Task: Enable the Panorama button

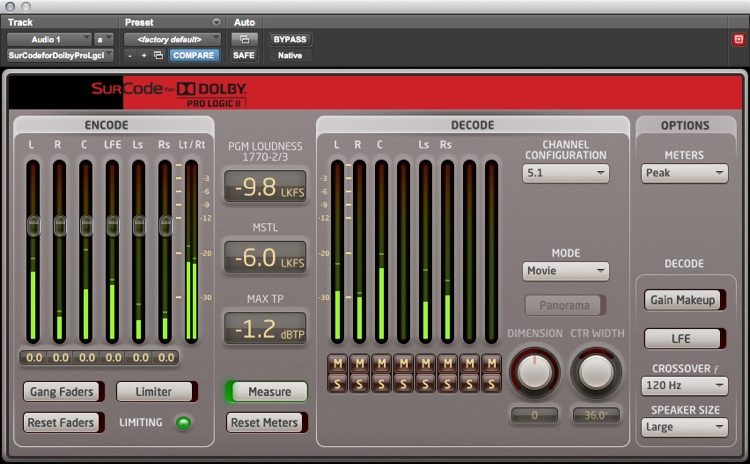Action: pyautogui.click(x=565, y=305)
